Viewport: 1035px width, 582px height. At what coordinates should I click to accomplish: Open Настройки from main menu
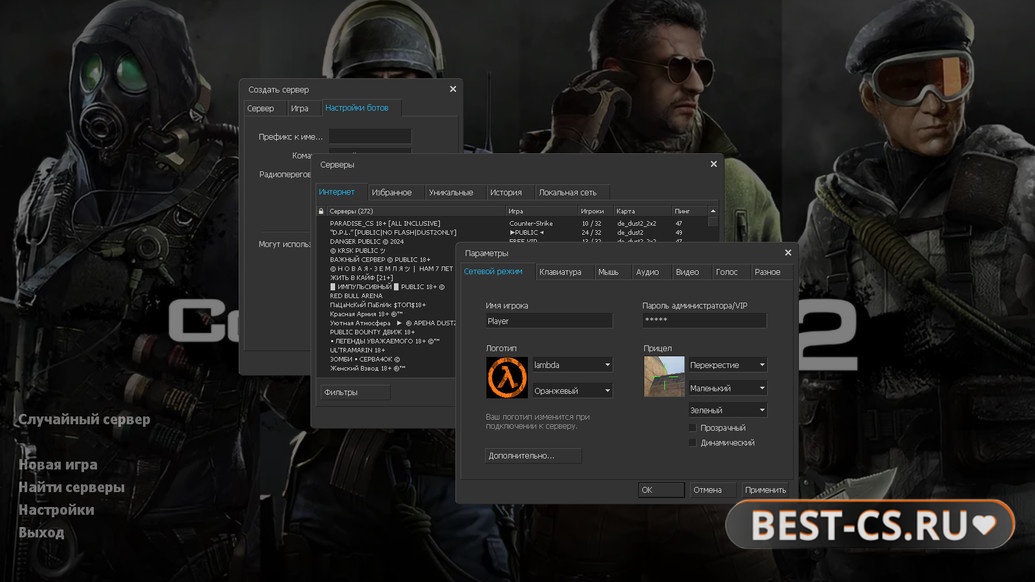[x=56, y=509]
